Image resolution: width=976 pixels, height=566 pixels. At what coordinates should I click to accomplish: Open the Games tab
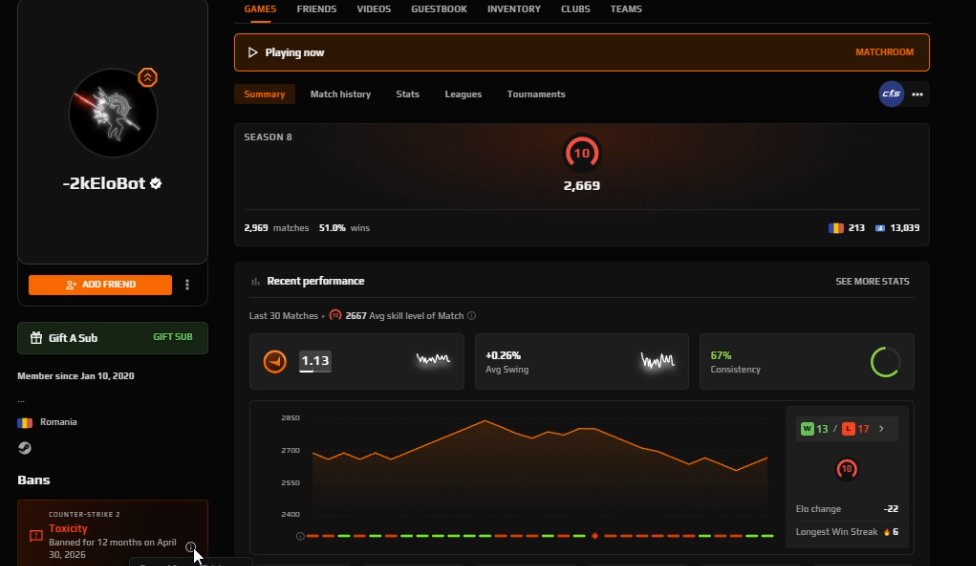pos(260,9)
